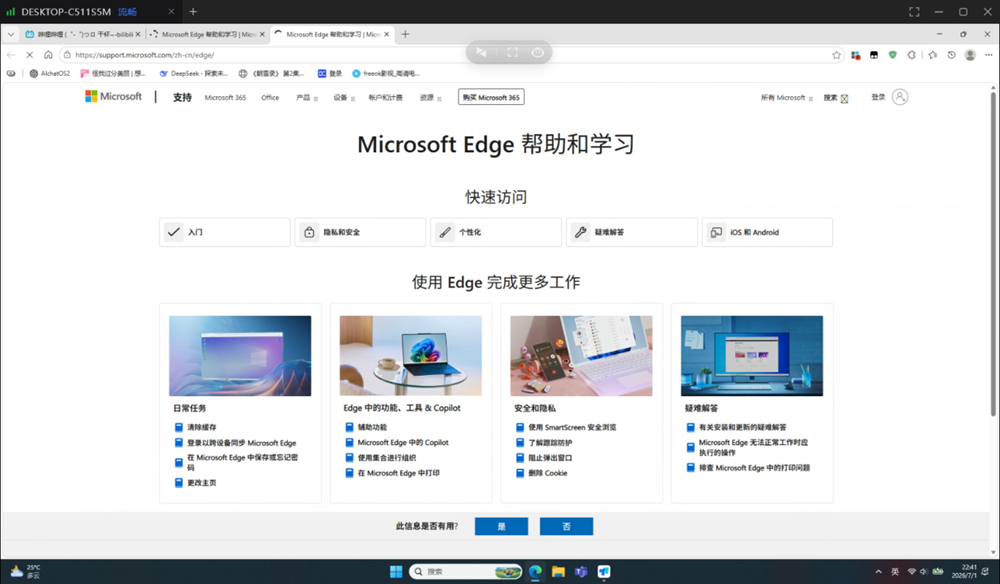The width and height of the screenshot is (1000, 584).
Task: Answer 是 to the feedback question
Action: pos(501,526)
